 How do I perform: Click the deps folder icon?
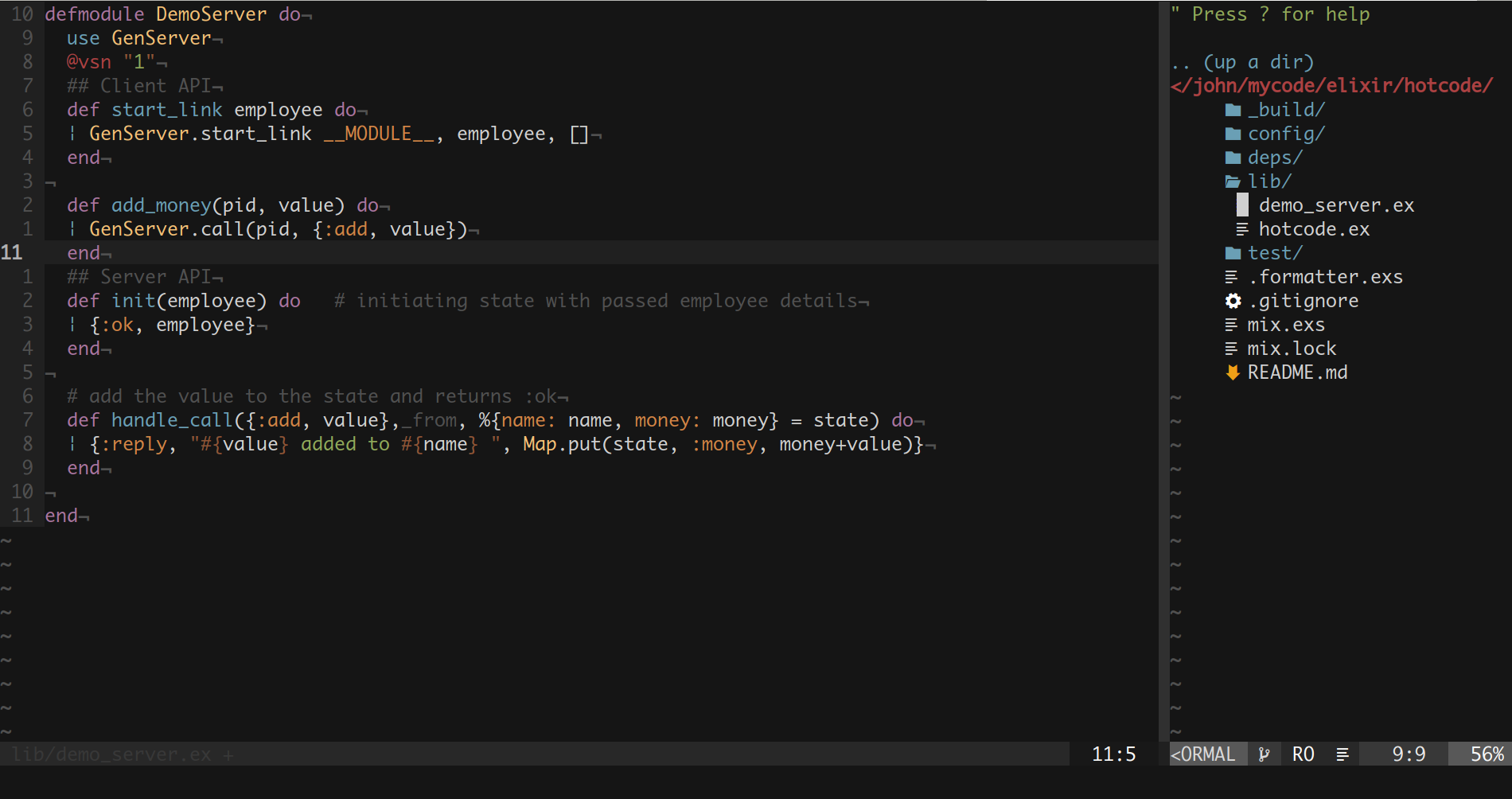1233,158
